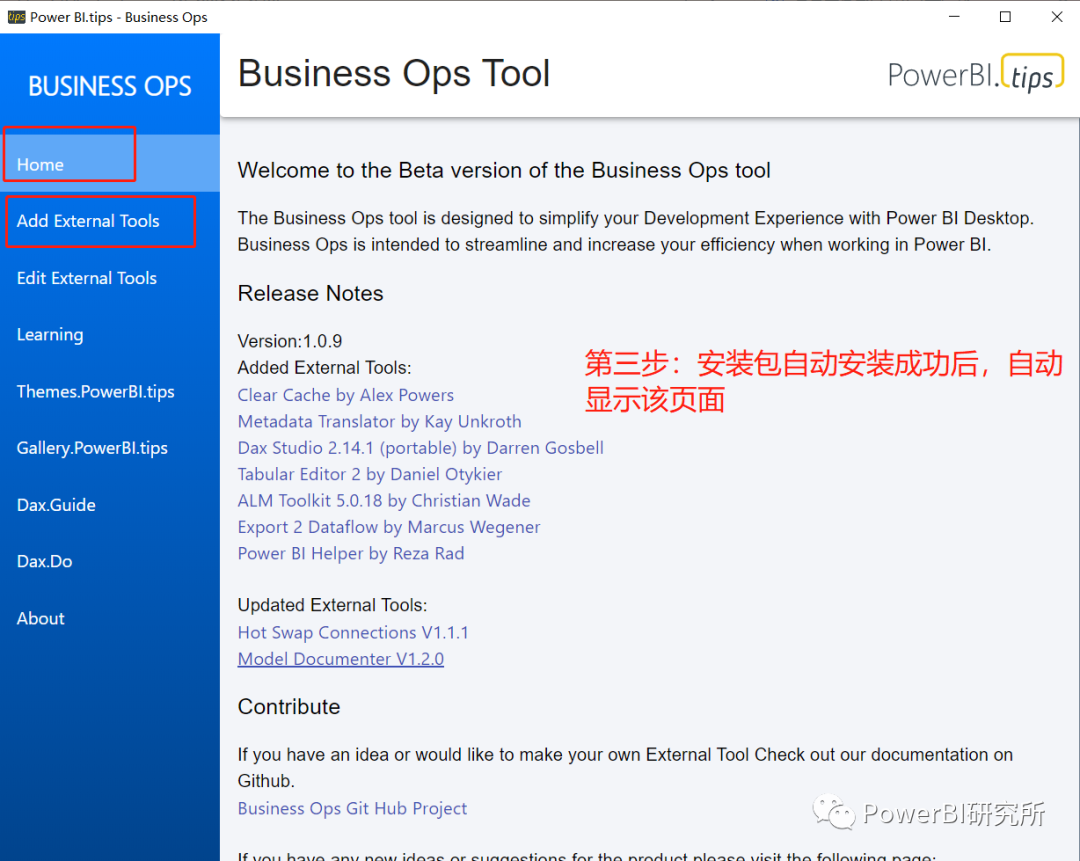Open Themes.PowerBI.tips in sidebar
Screen dimensions: 1080x861
(x=110, y=391)
